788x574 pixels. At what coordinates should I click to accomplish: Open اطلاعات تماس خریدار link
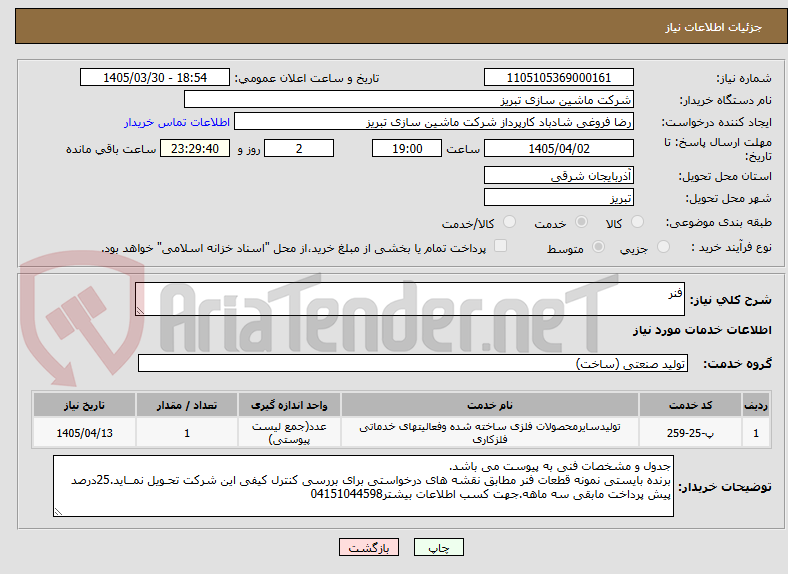pos(177,122)
